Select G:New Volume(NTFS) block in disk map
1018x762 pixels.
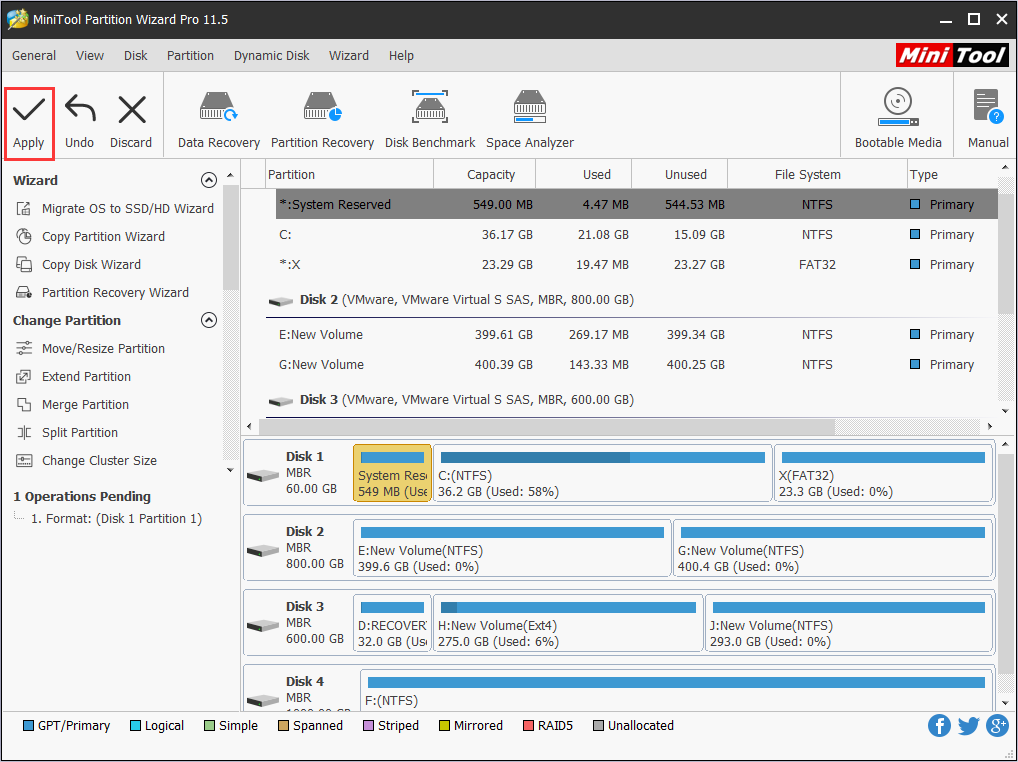click(x=834, y=548)
